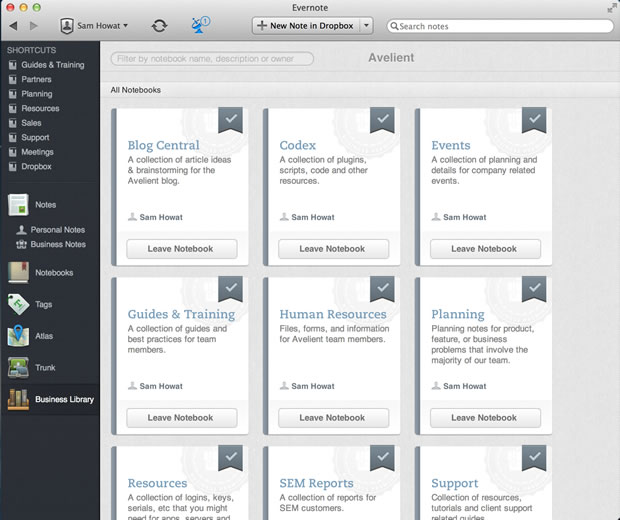Screen dimensions: 620x520
Task: Open the Codex notebook title
Action: (x=297, y=145)
